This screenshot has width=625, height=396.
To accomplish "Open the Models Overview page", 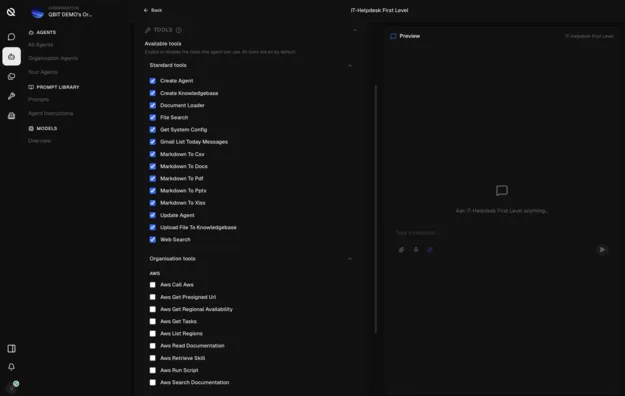I will pos(39,141).
